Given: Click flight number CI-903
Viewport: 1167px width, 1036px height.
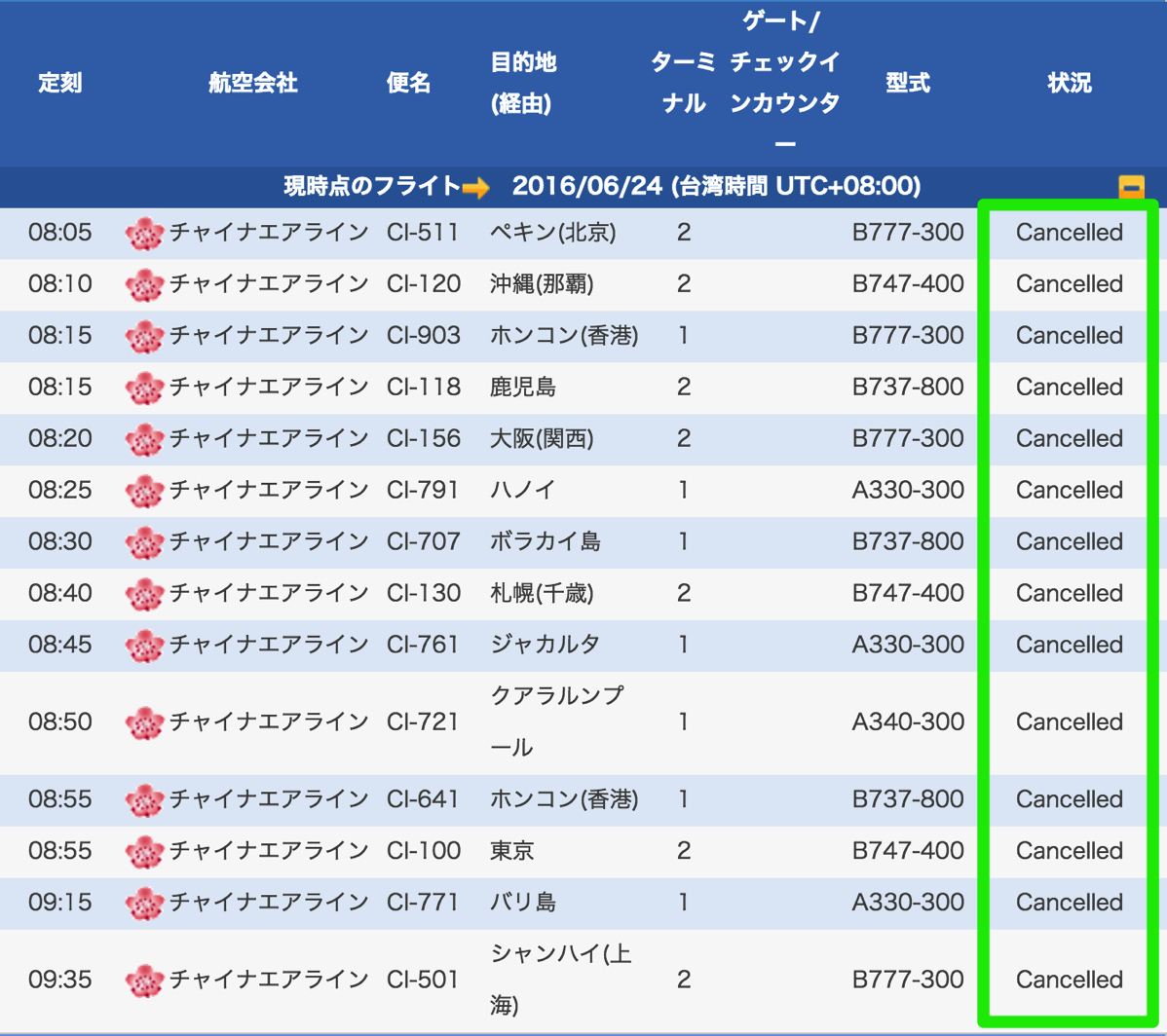Looking at the screenshot, I should point(424,336).
